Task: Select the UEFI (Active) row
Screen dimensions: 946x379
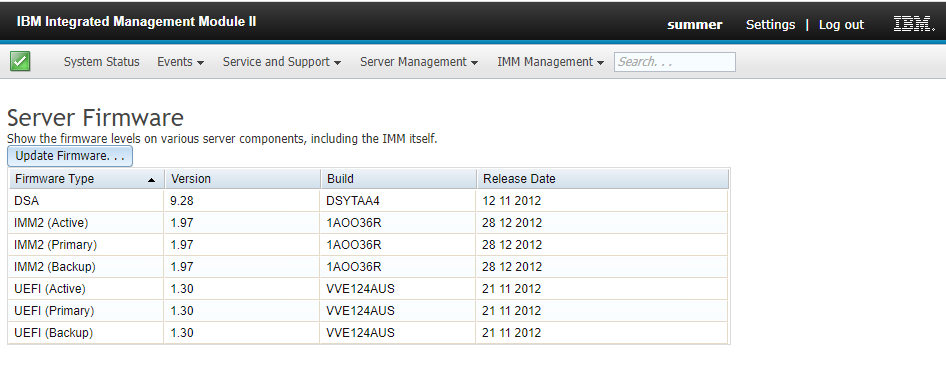Action: click(x=368, y=288)
